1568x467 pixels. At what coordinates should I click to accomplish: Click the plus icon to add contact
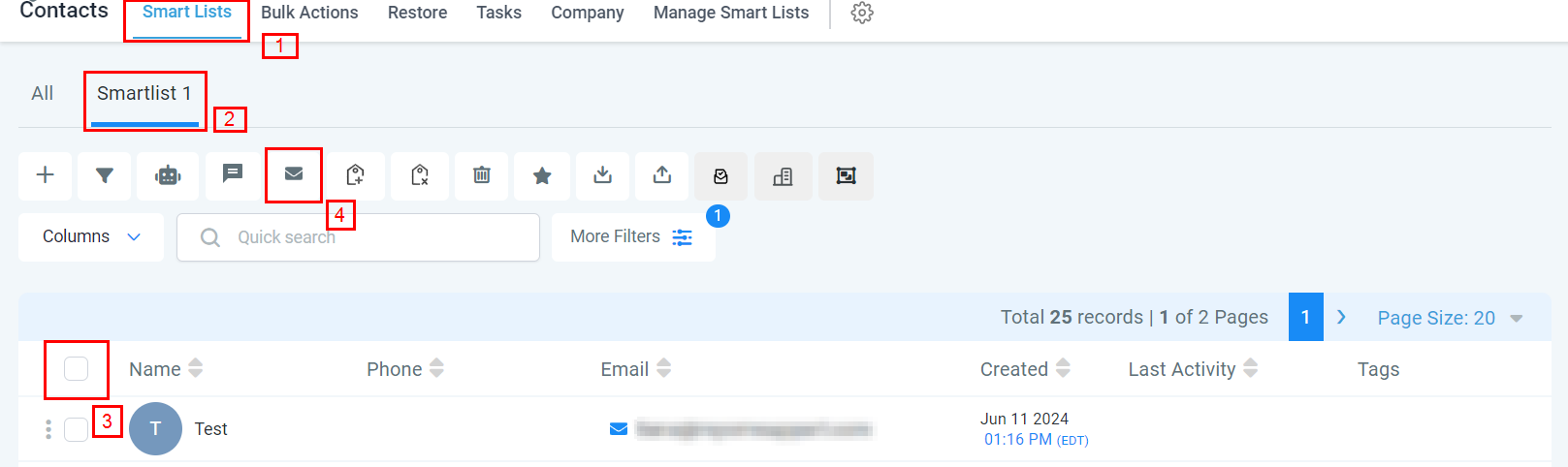click(x=45, y=175)
